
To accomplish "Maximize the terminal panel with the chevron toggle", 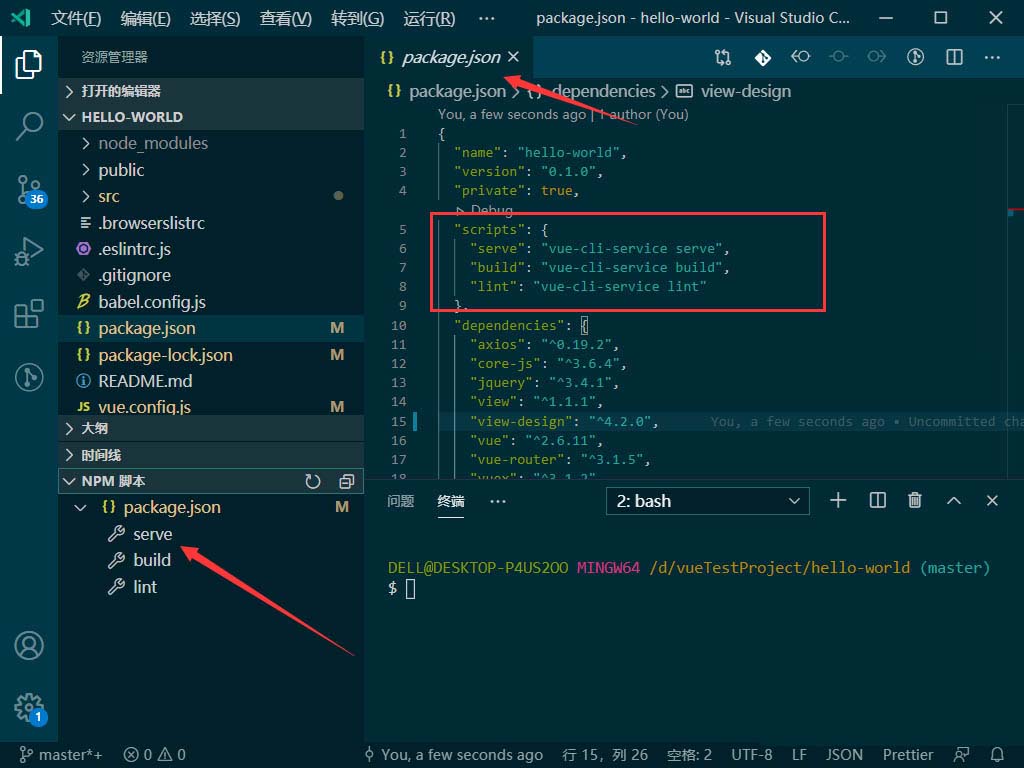I will (x=952, y=500).
